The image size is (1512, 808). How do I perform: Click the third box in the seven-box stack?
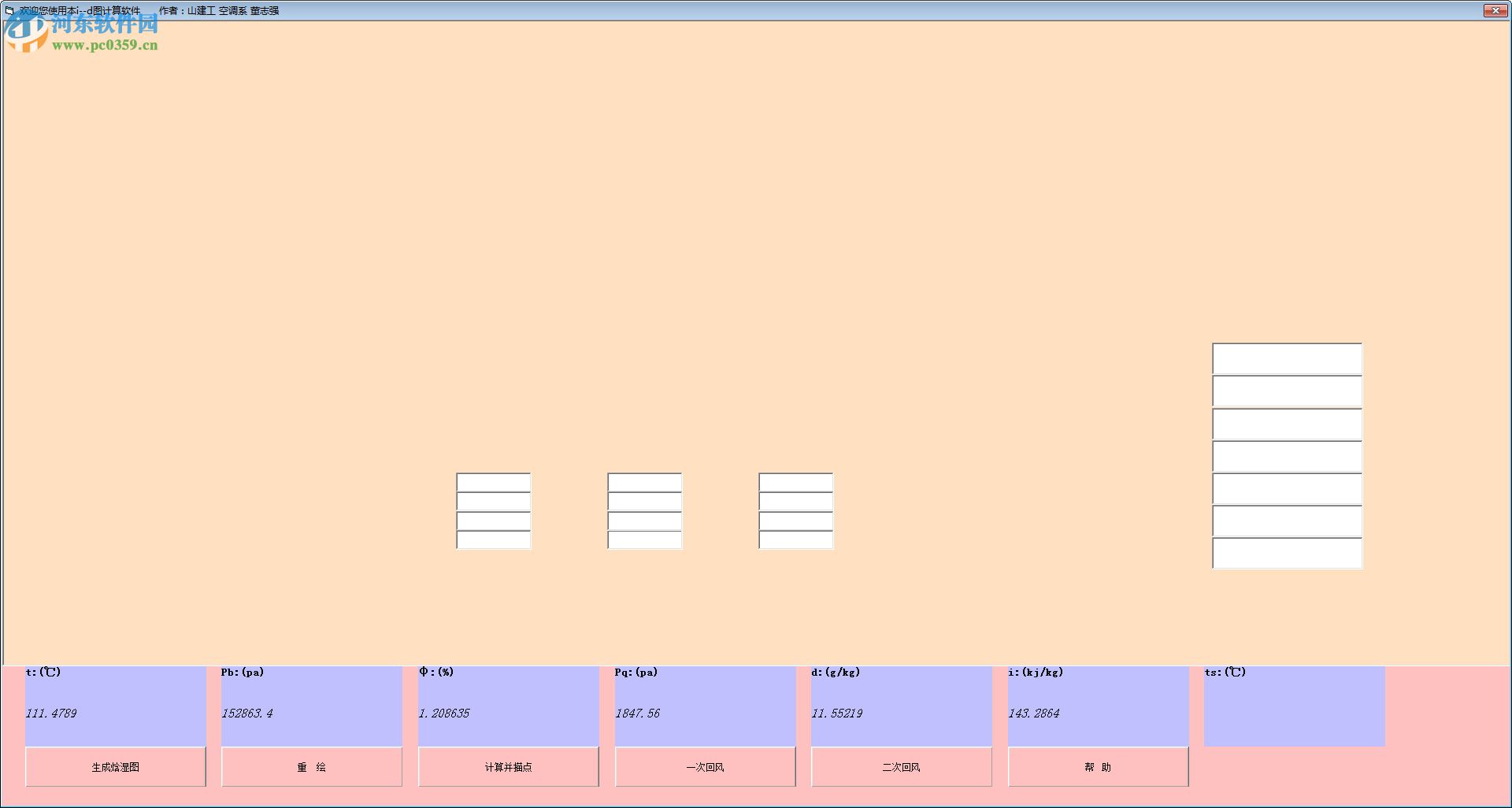click(1288, 424)
